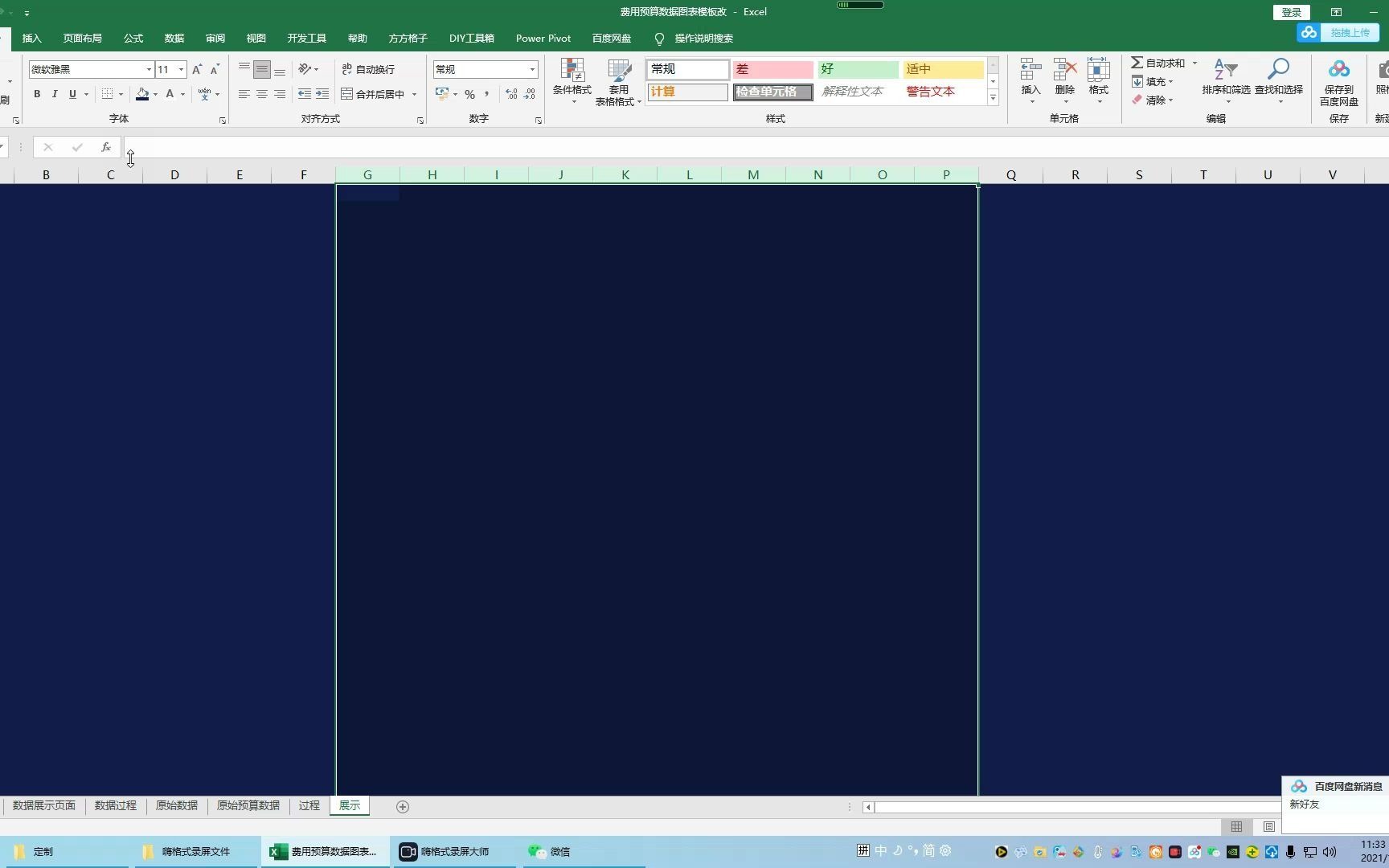Open 条件格式 conditional formatting
The height and width of the screenshot is (868, 1389).
click(572, 81)
